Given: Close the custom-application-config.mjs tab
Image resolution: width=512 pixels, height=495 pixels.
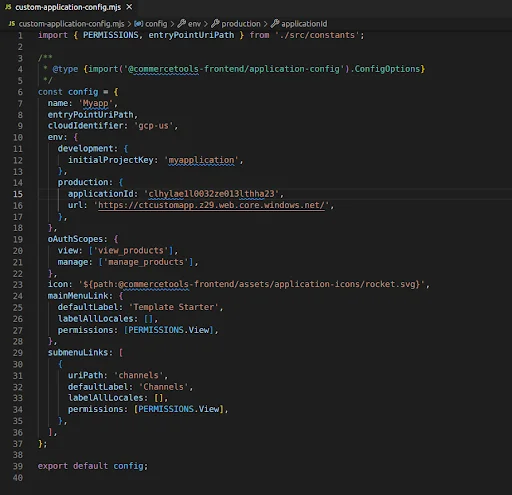Looking at the screenshot, I should [x=129, y=7].
